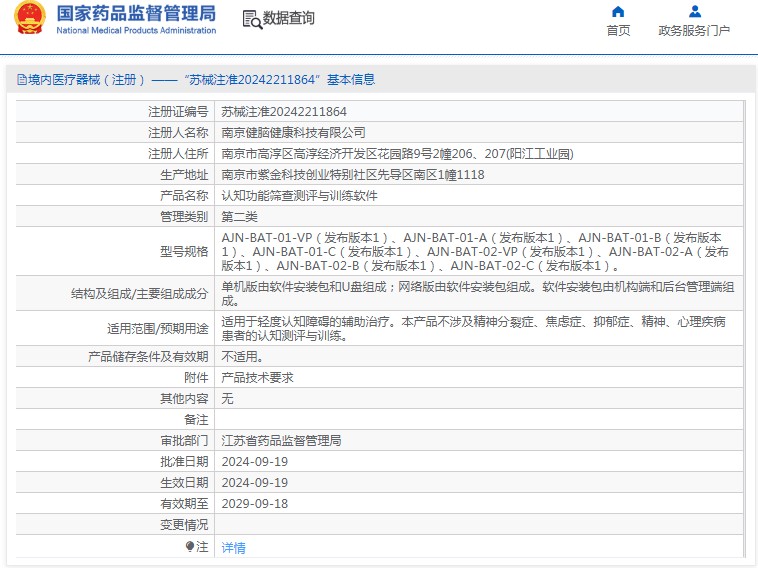Click 国家药品监督管理局 site title
The width and height of the screenshot is (758, 568).
coord(136,14)
